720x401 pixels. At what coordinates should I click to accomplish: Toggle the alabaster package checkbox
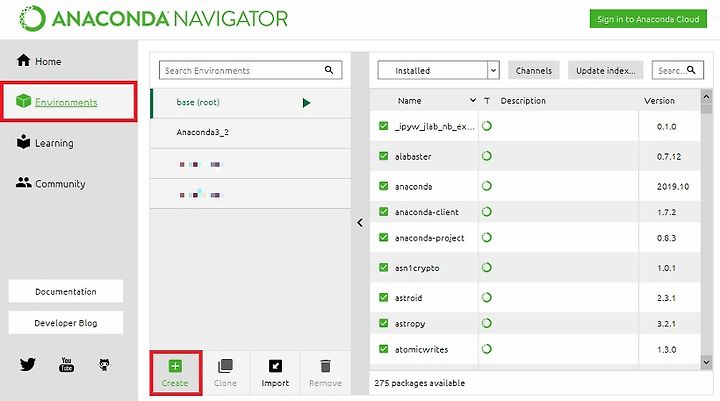[x=383, y=156]
